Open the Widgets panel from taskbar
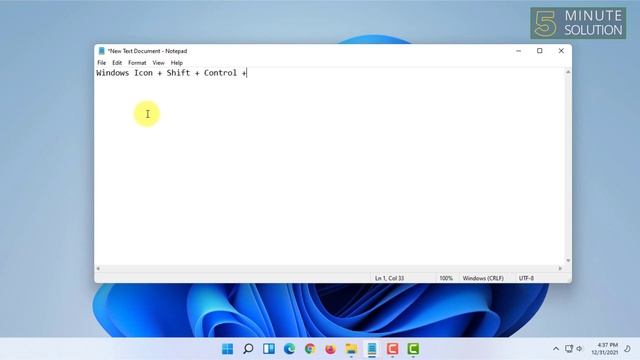The image size is (640, 360). coord(269,349)
